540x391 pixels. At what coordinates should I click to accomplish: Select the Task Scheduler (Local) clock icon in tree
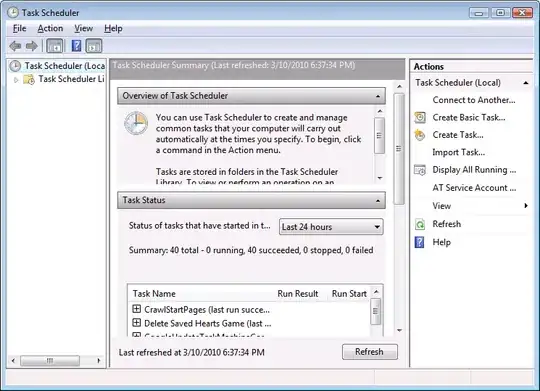(x=15, y=66)
